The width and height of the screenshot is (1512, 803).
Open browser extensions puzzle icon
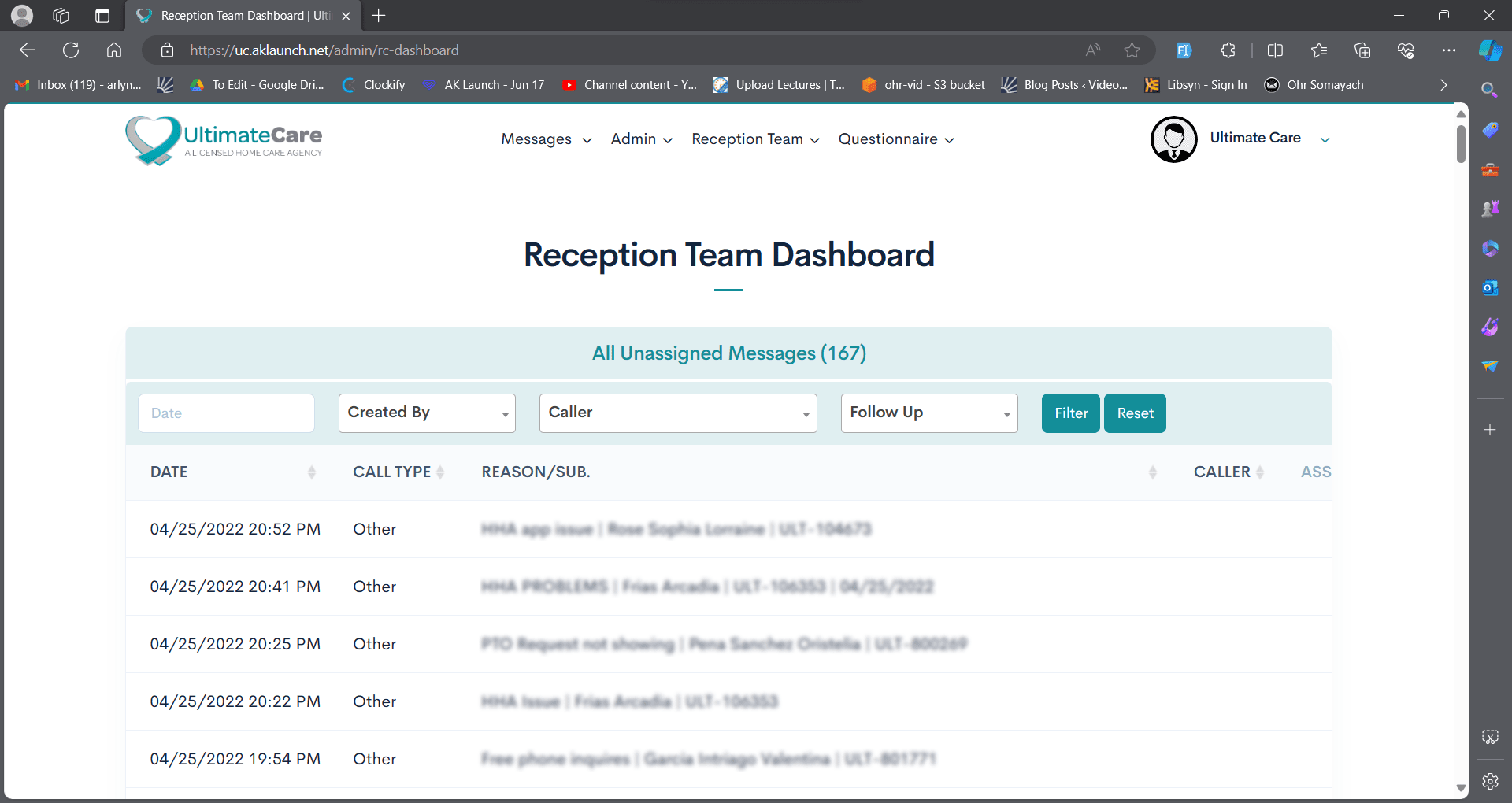click(x=1228, y=50)
